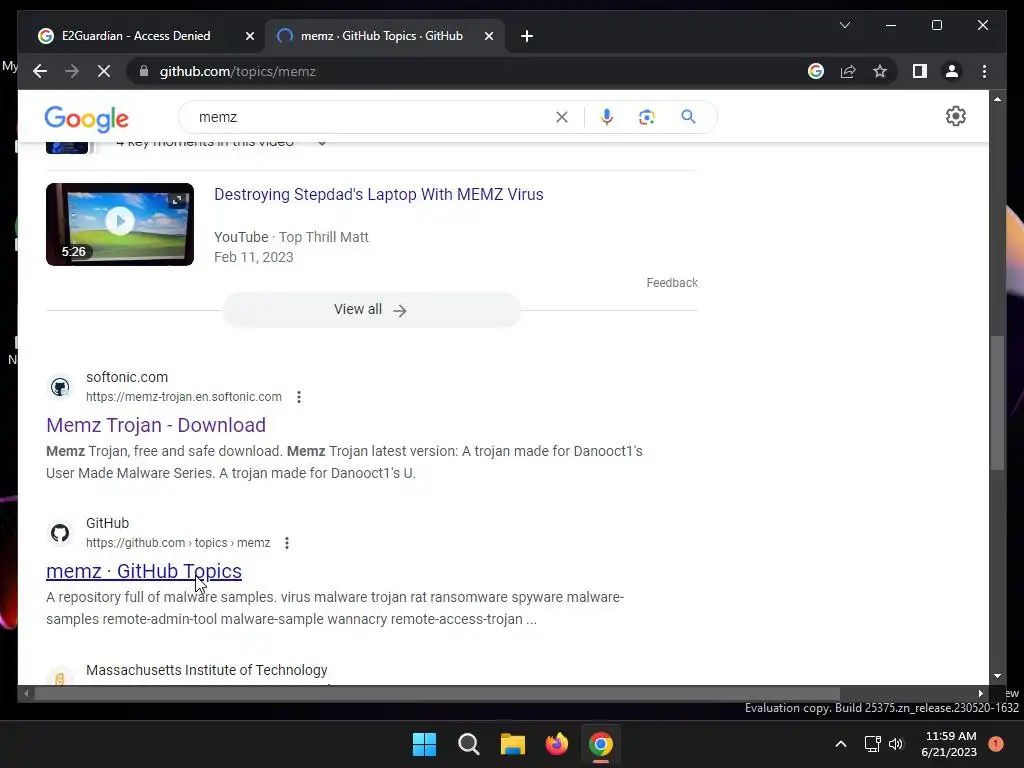Image resolution: width=1024 pixels, height=768 pixels.
Task: Expand key moments in this video
Action: coord(321,142)
